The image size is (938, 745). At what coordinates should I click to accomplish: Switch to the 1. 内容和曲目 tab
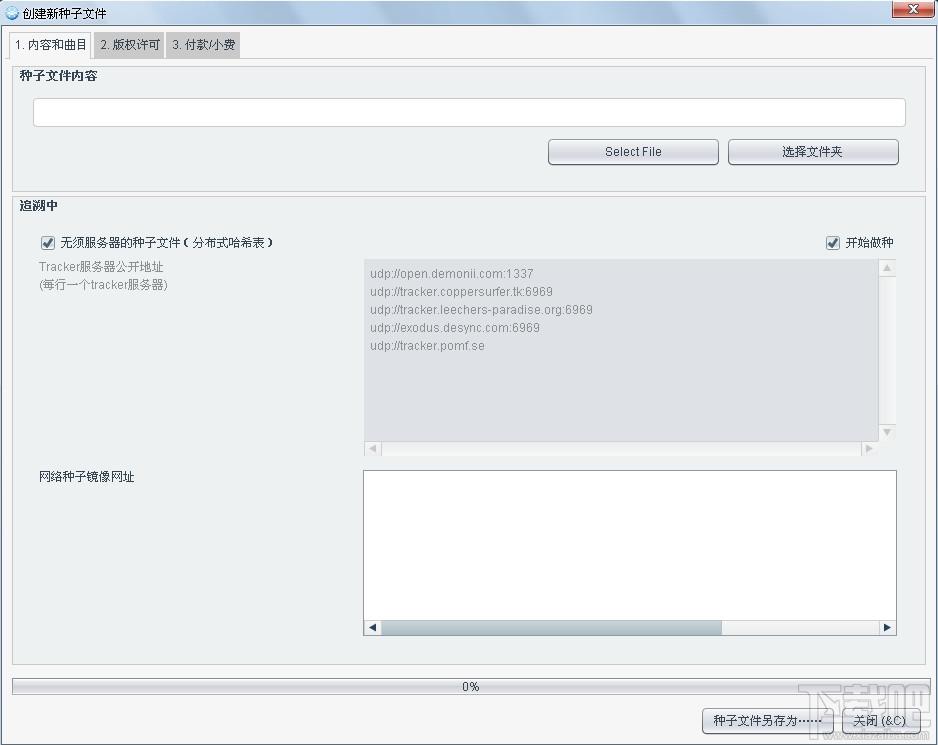50,45
